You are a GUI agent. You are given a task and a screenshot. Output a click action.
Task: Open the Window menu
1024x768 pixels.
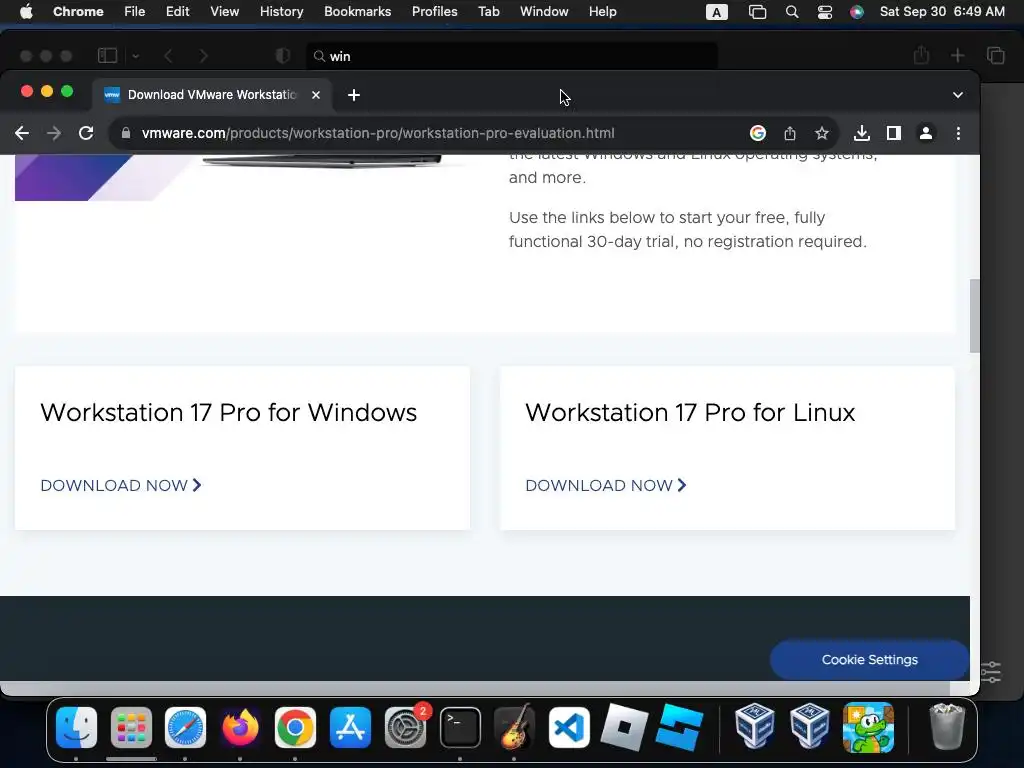tap(544, 12)
